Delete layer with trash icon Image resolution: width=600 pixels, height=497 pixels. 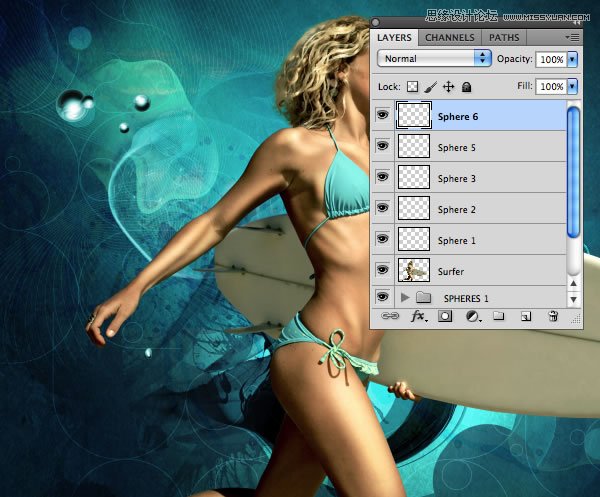(x=552, y=316)
